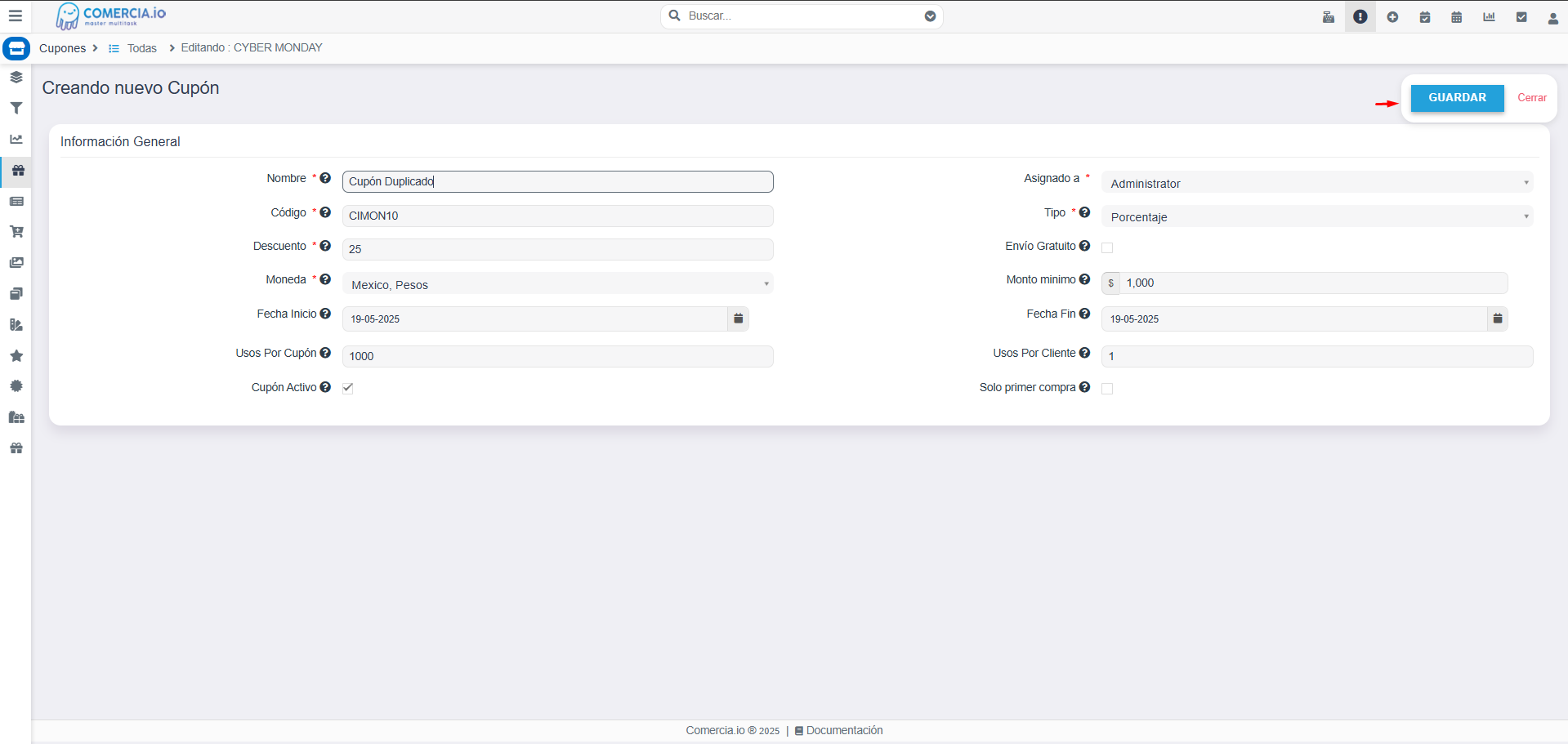Click the Fecha Fin date field
The height and width of the screenshot is (744, 1568).
[1294, 319]
